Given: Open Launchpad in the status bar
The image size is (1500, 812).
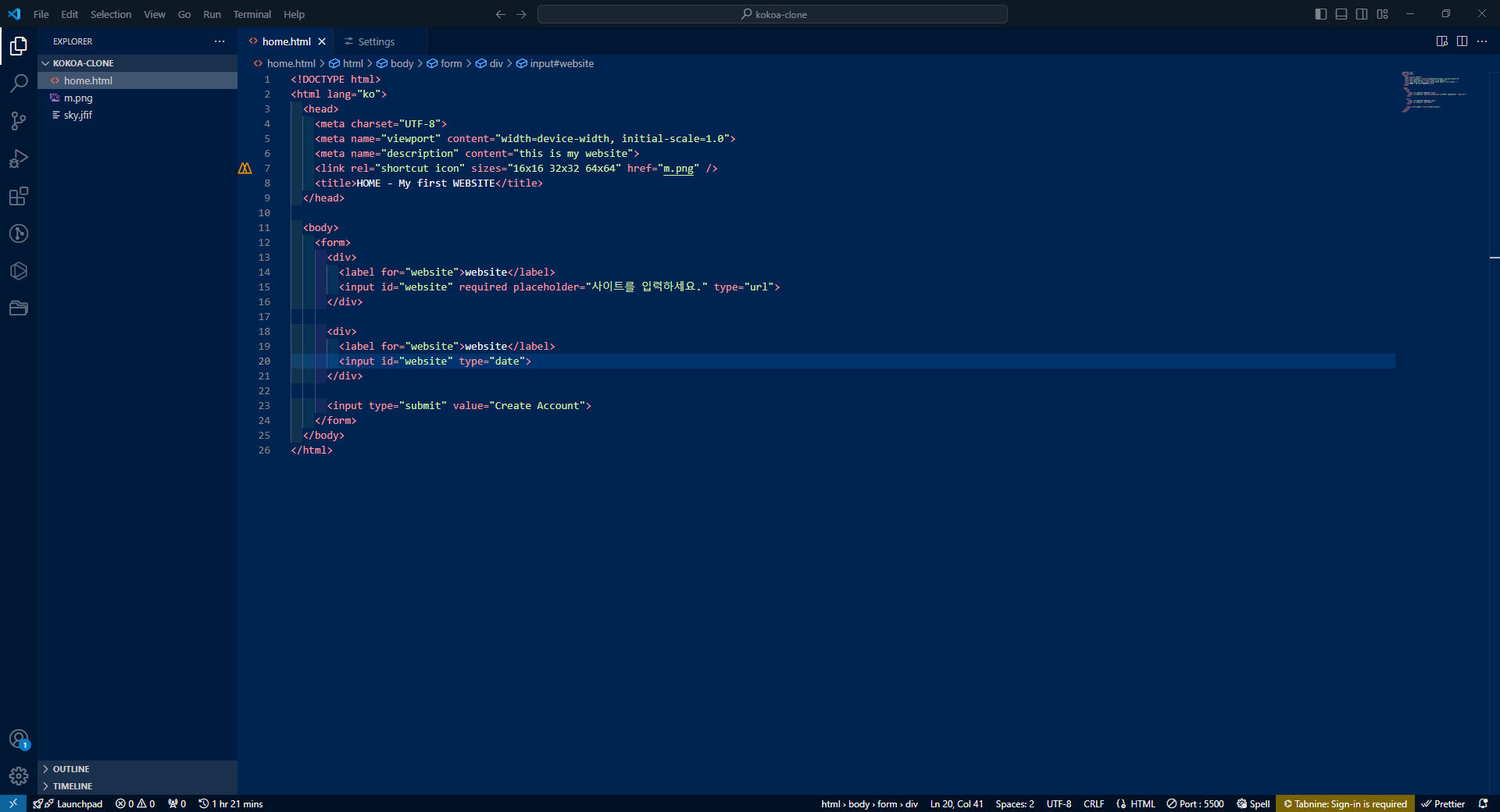Looking at the screenshot, I should coord(69,803).
